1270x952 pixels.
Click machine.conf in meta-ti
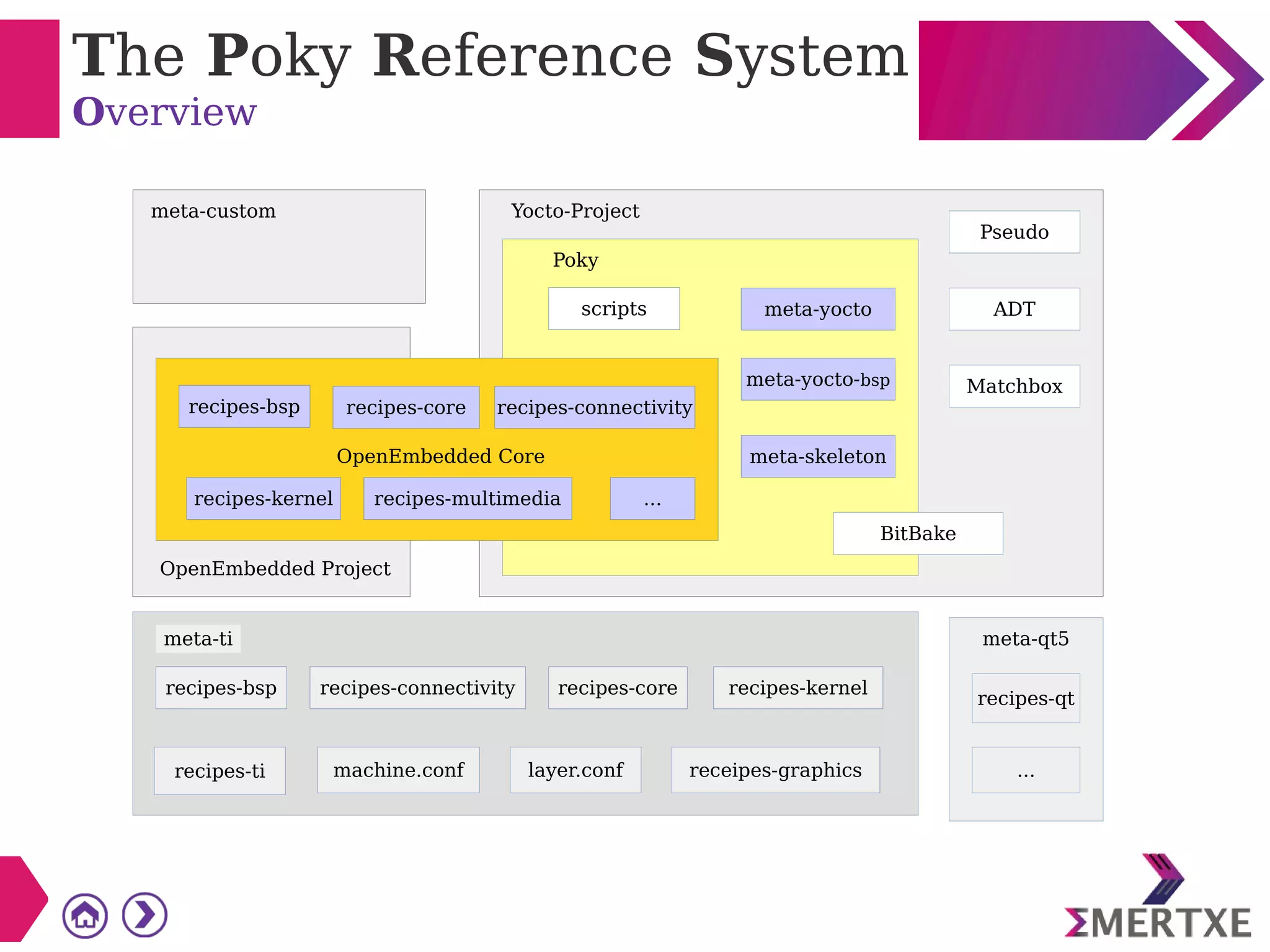[x=398, y=770]
